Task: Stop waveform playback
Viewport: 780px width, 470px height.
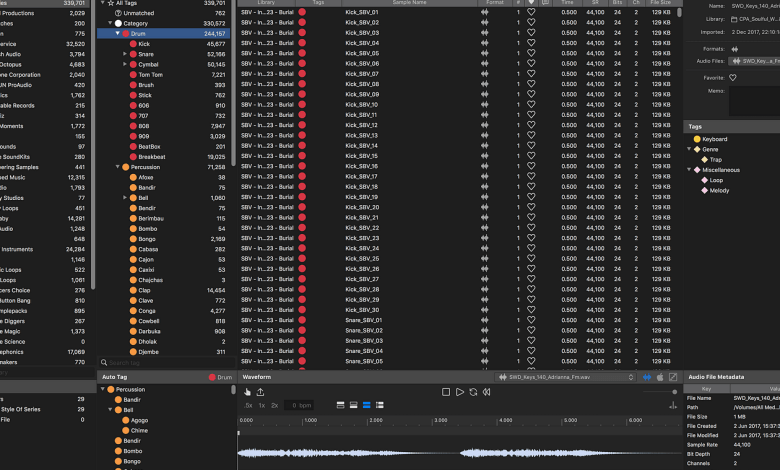Action: point(446,392)
